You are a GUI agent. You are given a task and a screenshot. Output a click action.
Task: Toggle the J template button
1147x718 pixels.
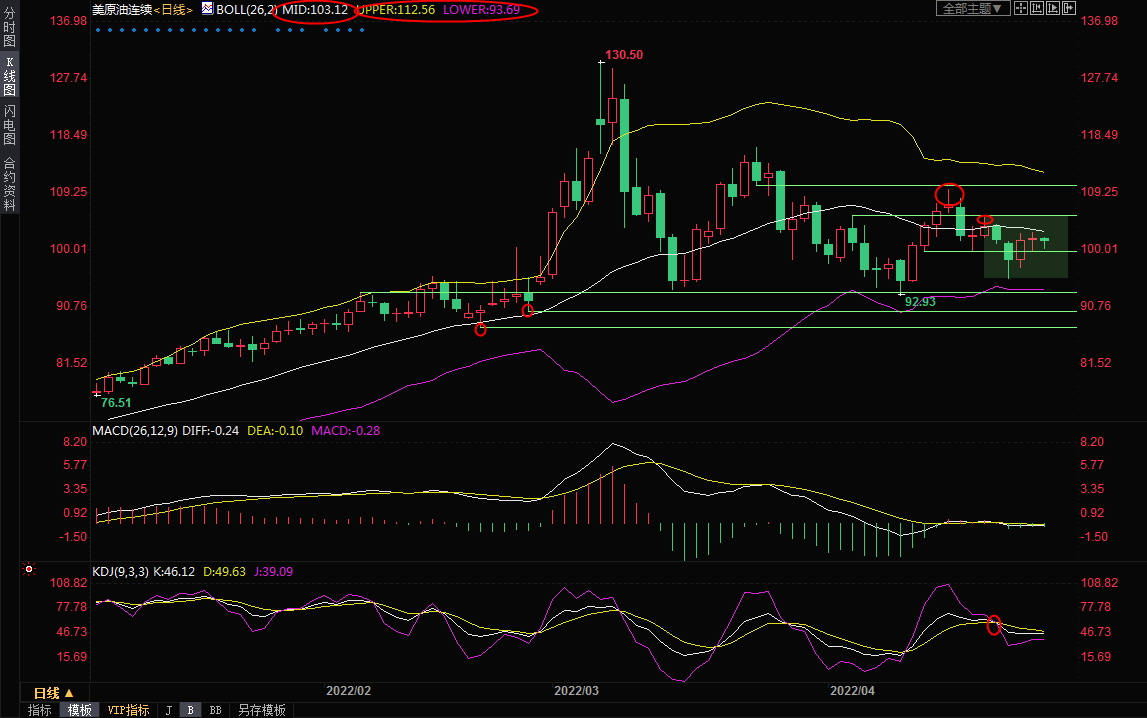coord(168,710)
